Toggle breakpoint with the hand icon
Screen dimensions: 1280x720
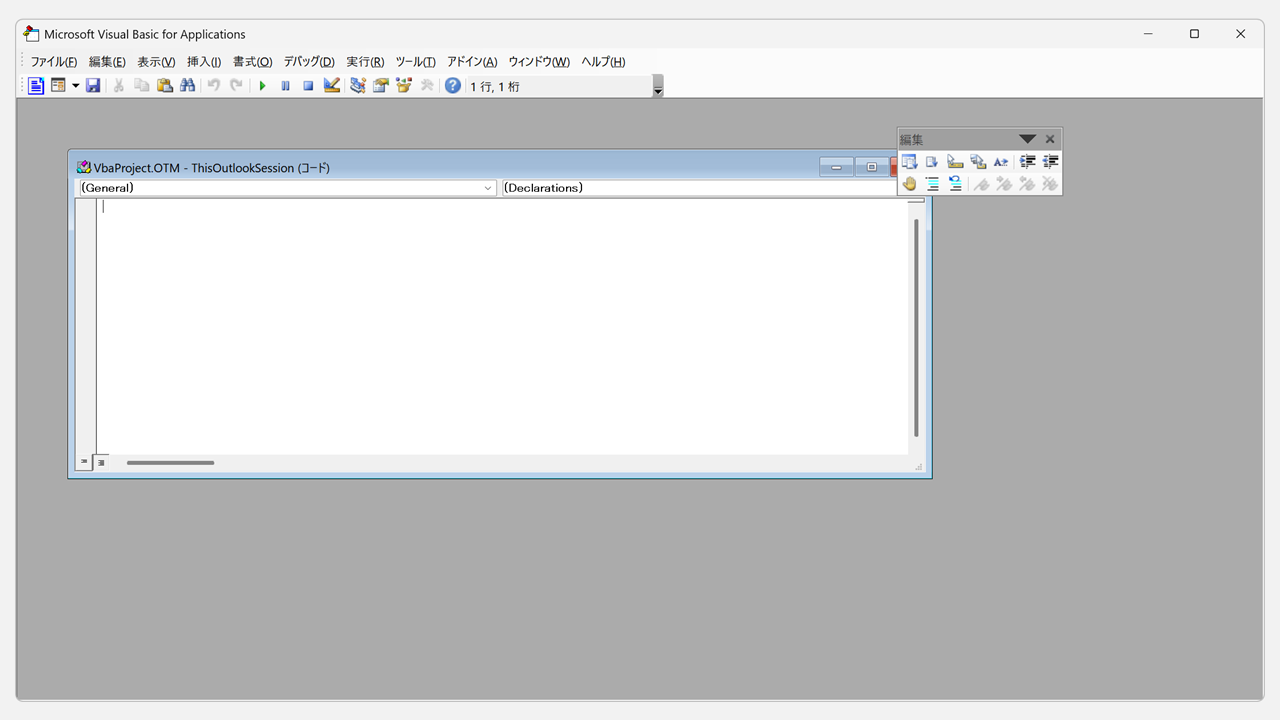point(909,184)
